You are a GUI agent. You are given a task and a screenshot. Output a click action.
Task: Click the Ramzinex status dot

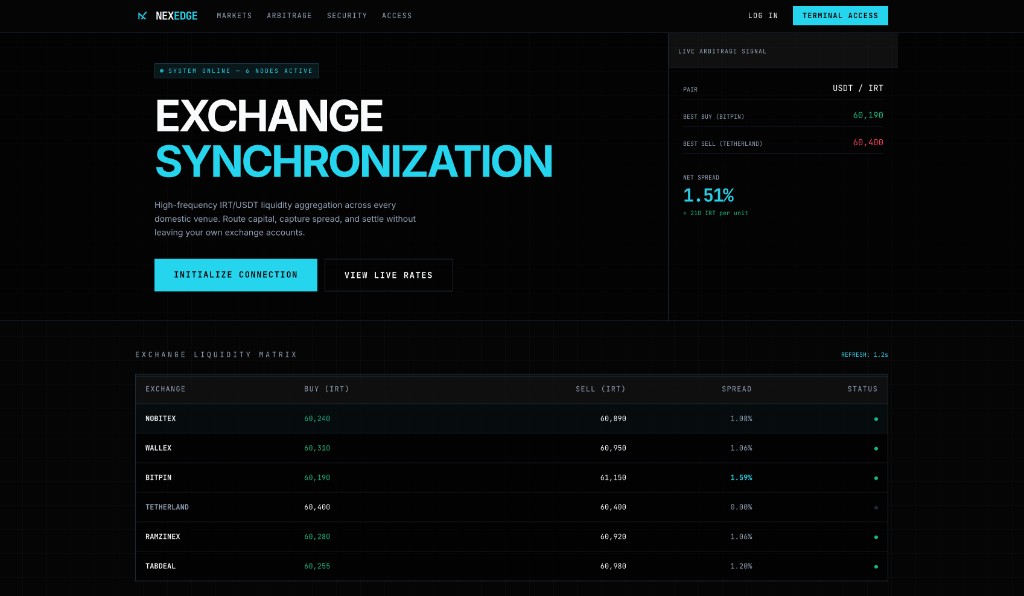tap(876, 537)
